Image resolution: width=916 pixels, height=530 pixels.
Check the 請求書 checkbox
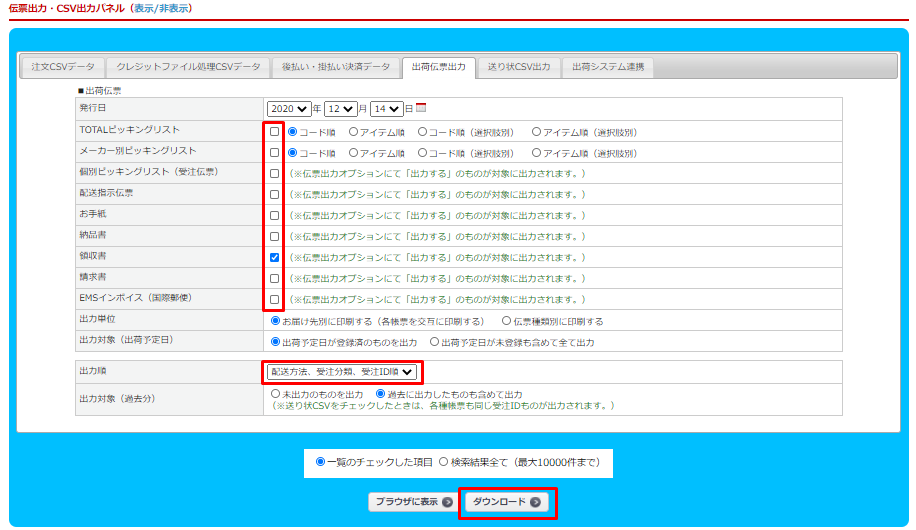[x=274, y=279]
